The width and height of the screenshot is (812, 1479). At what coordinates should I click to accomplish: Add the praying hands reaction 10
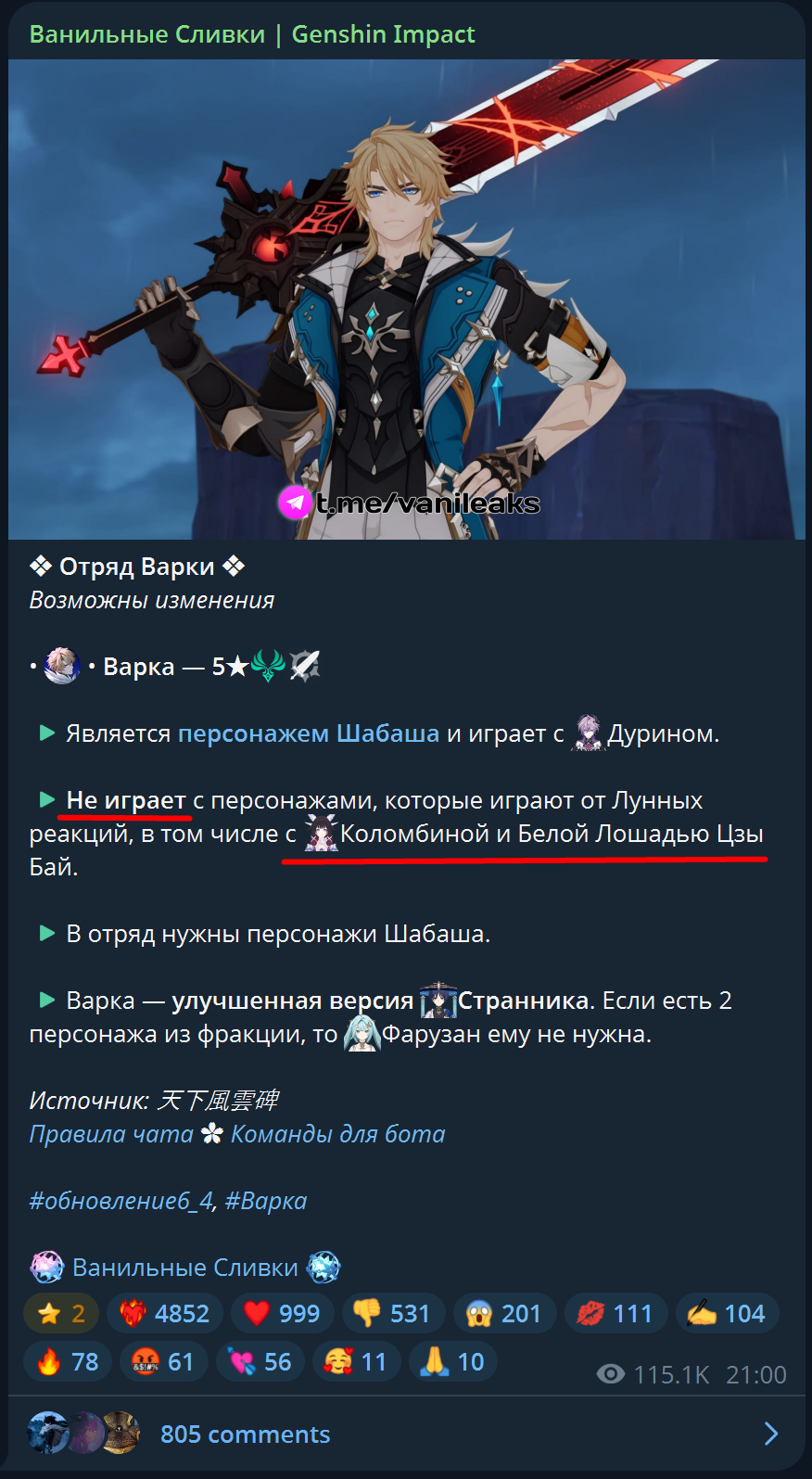tap(452, 1361)
